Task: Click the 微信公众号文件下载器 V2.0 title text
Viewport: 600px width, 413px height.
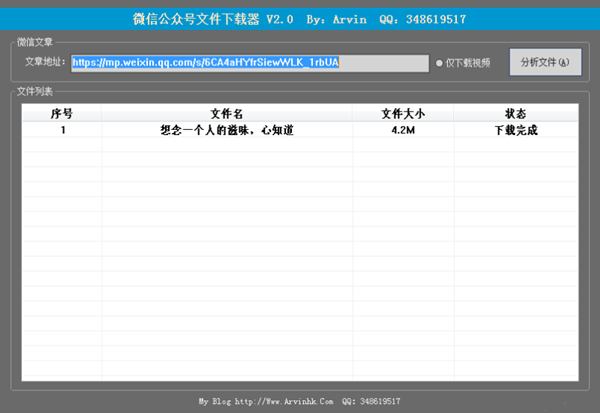Action: [213, 19]
